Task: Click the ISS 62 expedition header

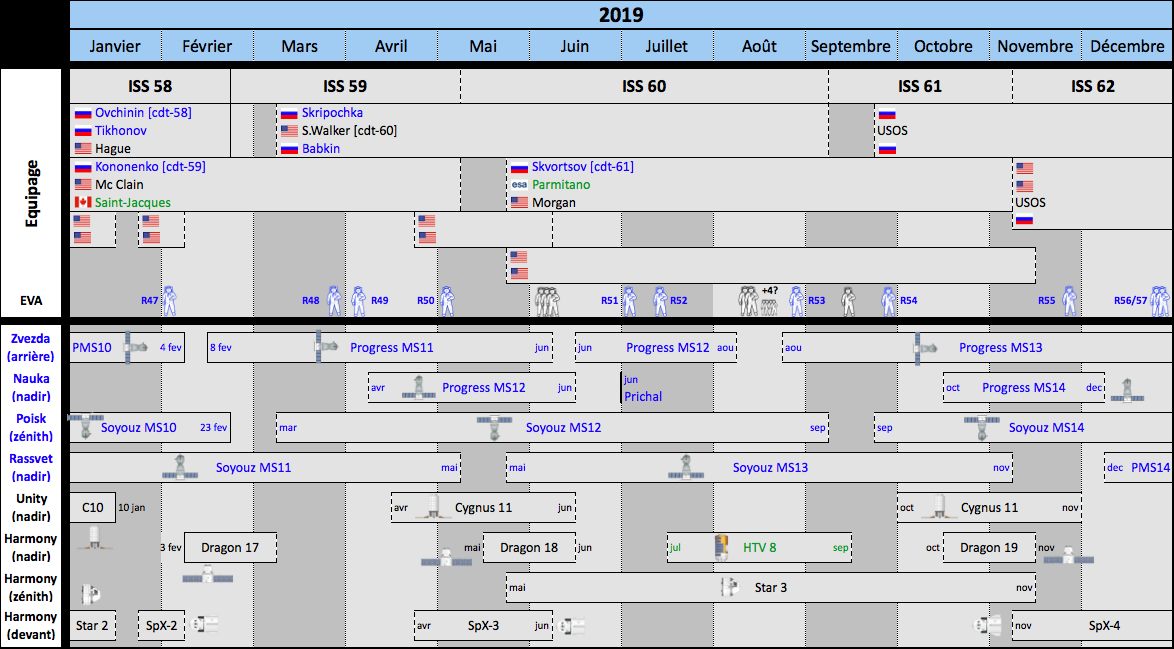Action: (1093, 86)
